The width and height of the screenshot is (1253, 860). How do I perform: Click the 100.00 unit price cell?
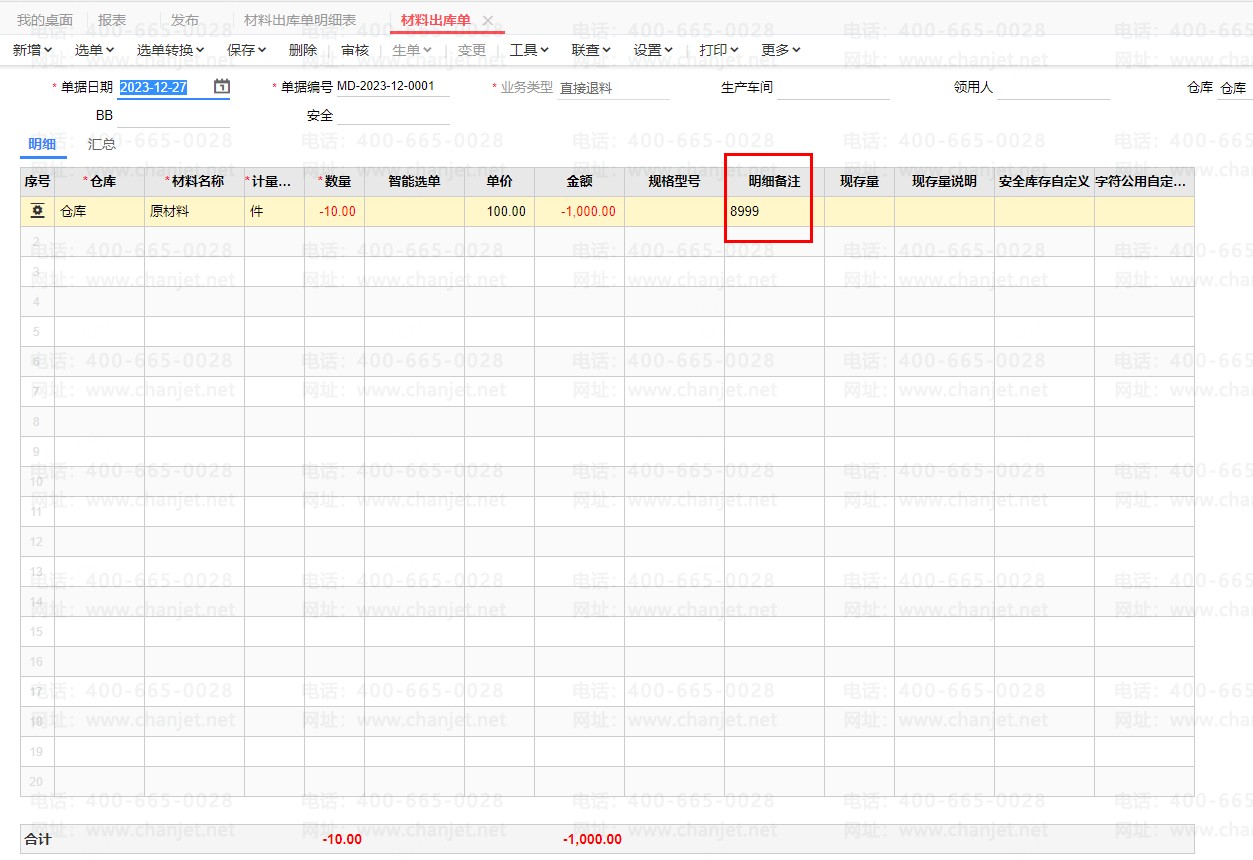click(499, 212)
